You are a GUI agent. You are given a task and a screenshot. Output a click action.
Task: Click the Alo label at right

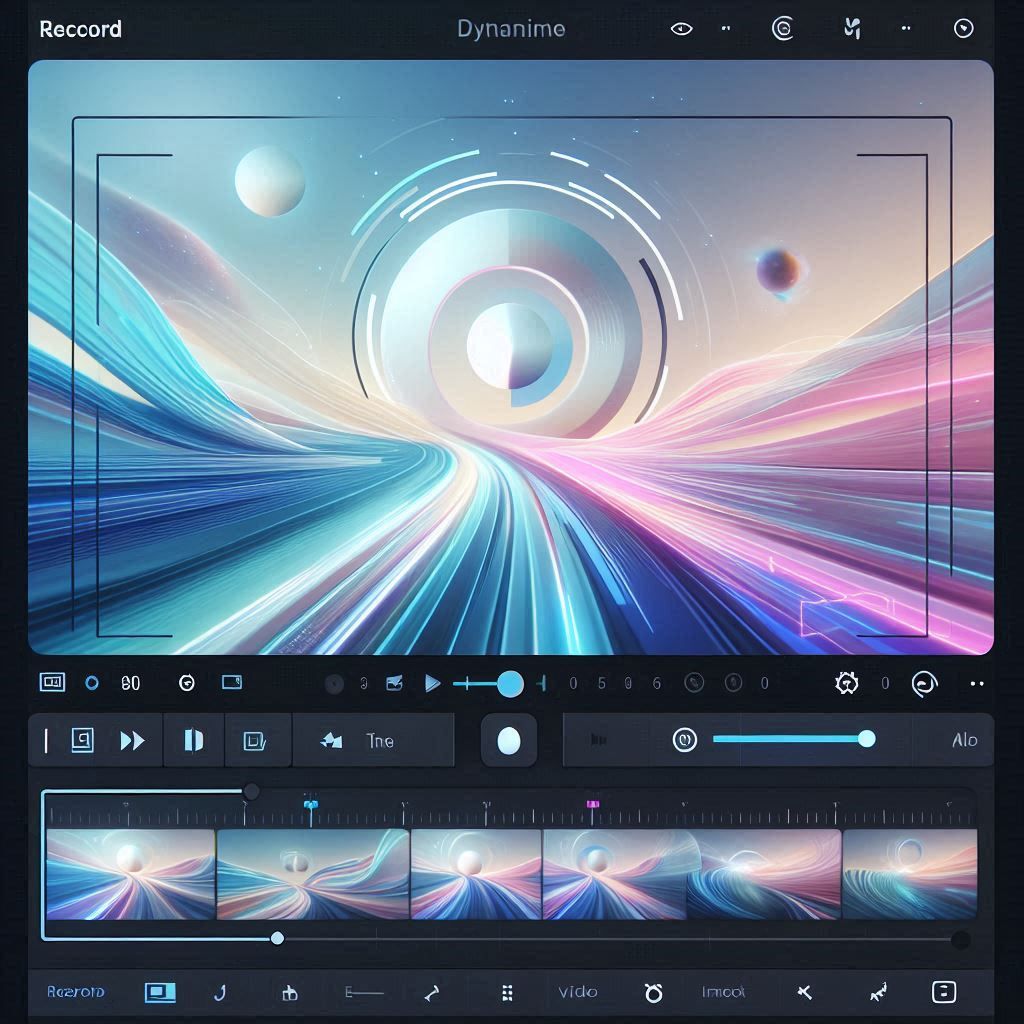coord(964,740)
